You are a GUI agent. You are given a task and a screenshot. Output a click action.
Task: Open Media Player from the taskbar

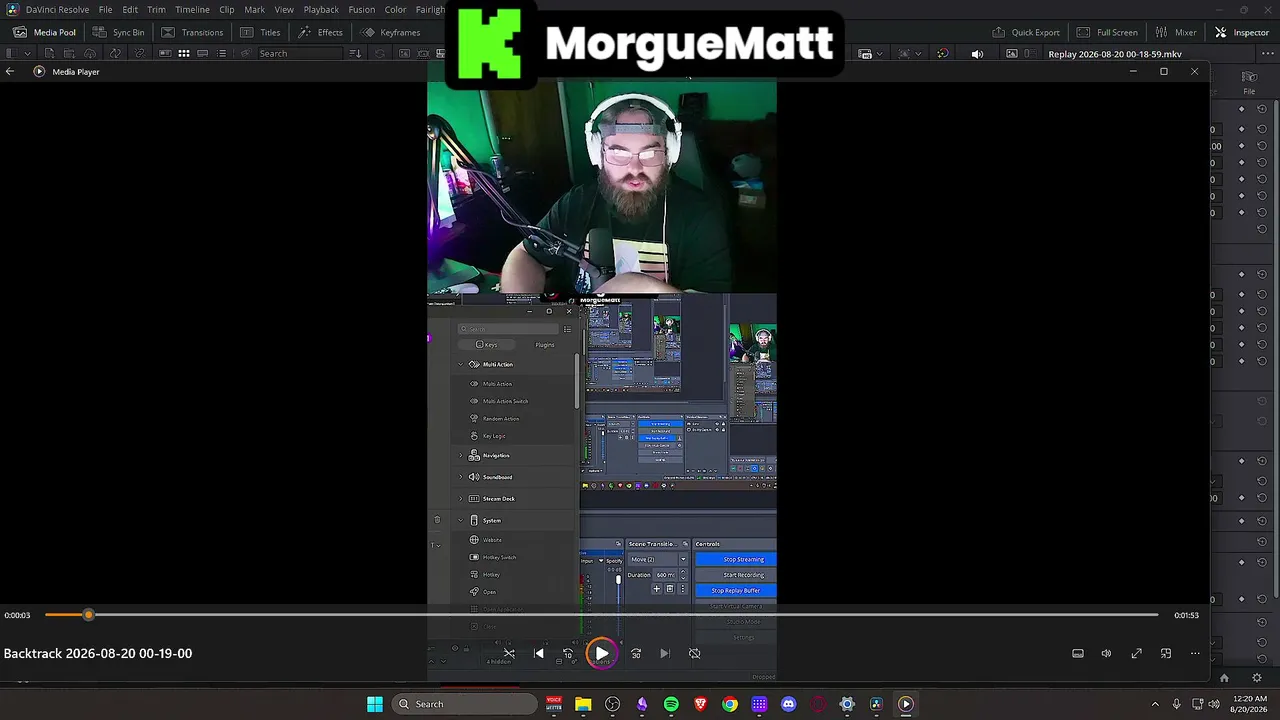pos(906,704)
